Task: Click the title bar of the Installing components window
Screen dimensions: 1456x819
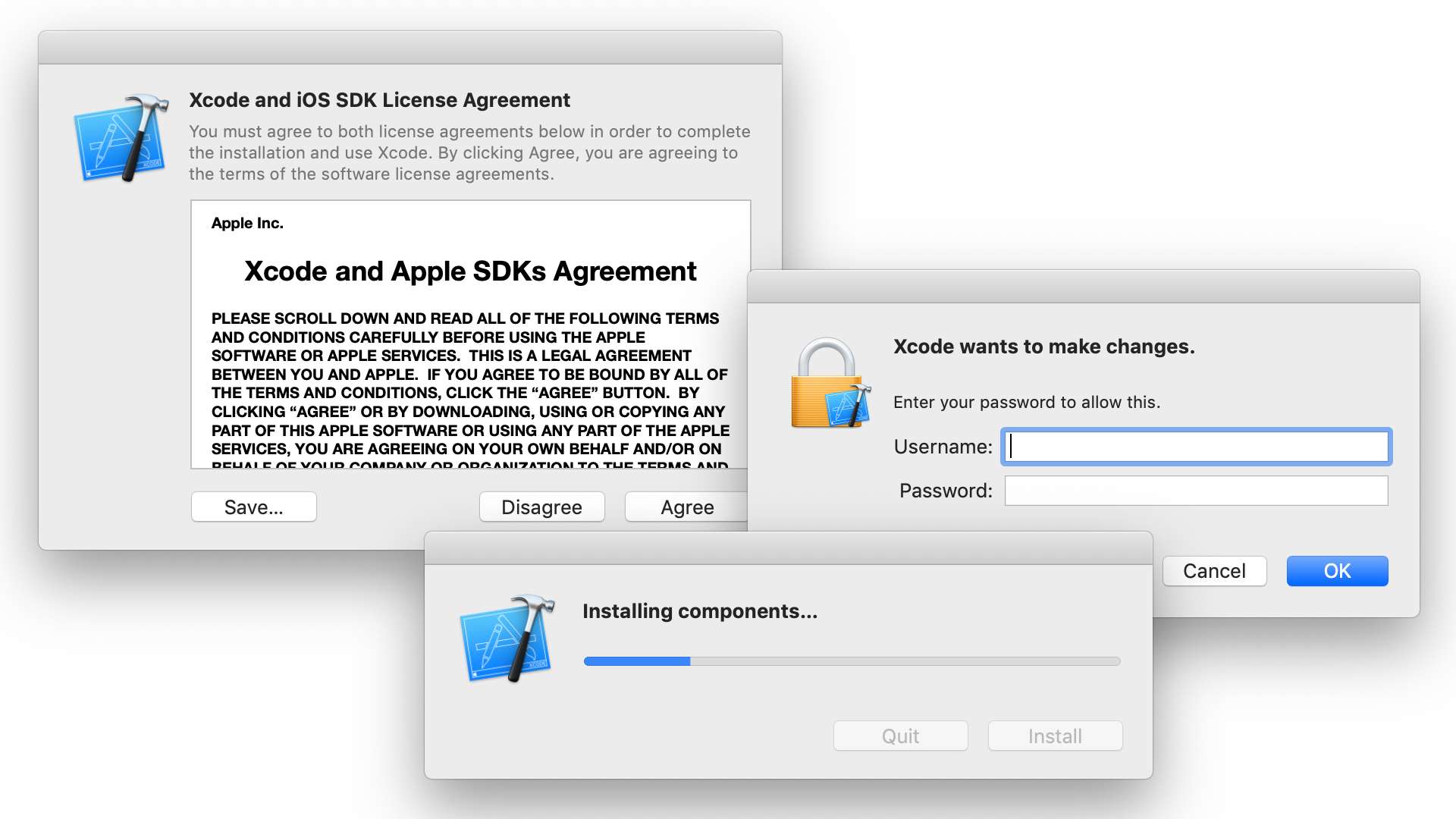Action: point(788,548)
